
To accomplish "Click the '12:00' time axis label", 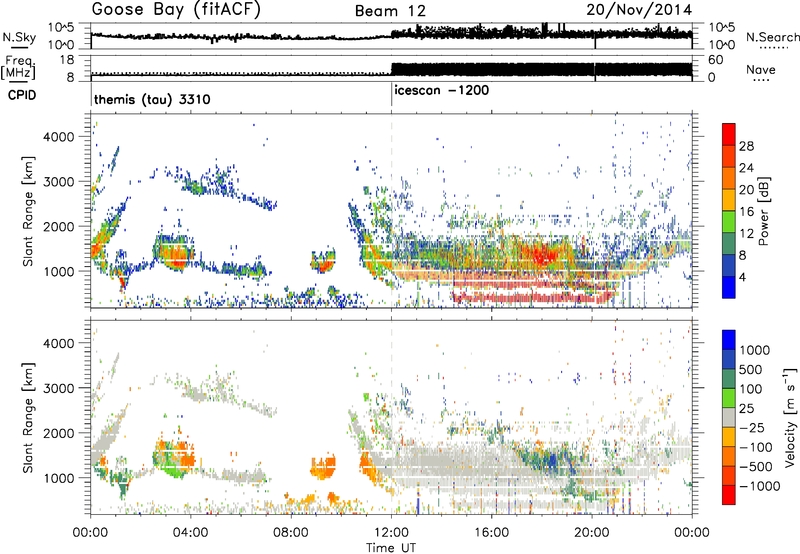I will tap(392, 533).
